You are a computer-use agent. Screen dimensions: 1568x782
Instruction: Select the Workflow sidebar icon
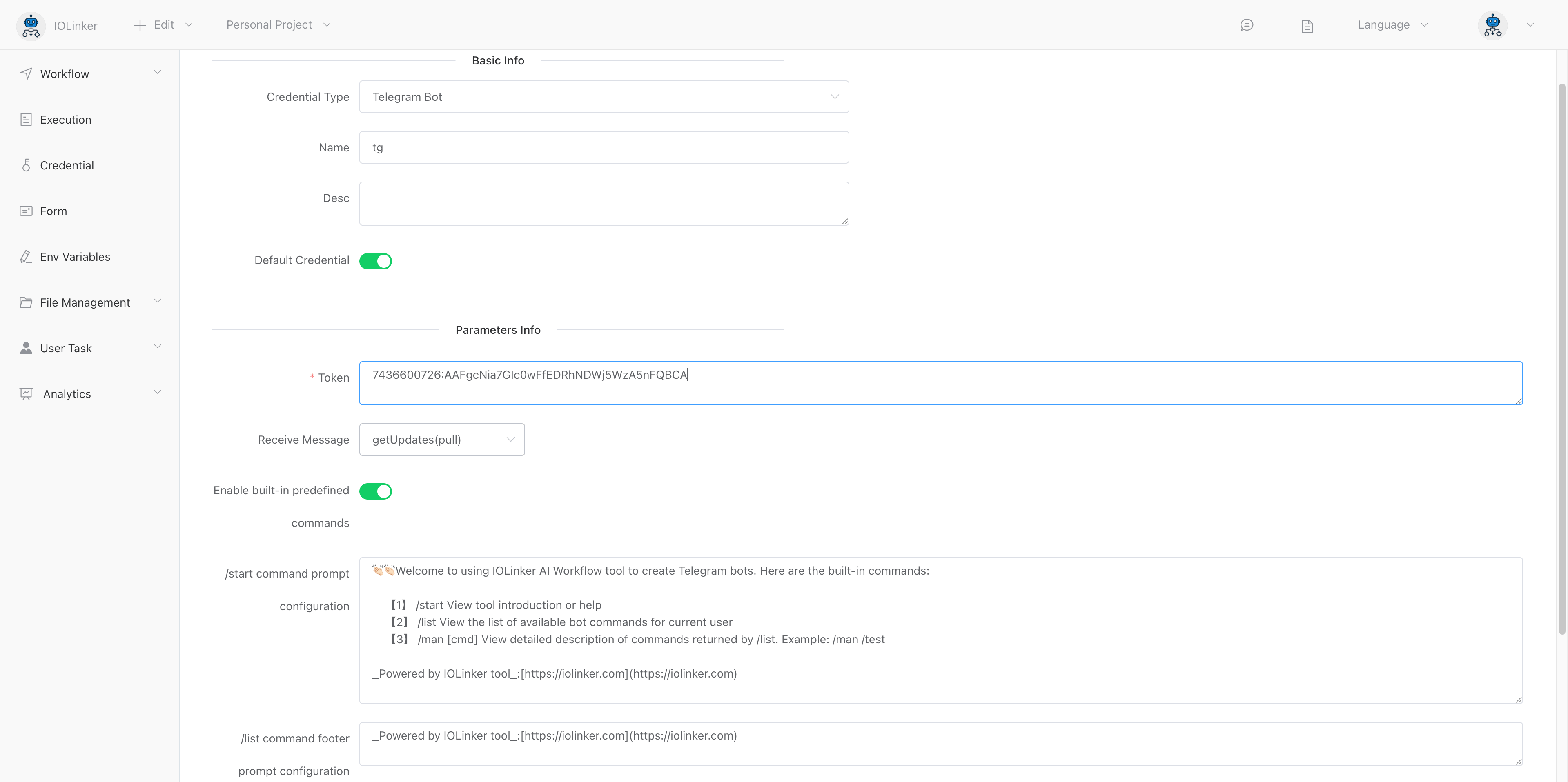coord(26,73)
